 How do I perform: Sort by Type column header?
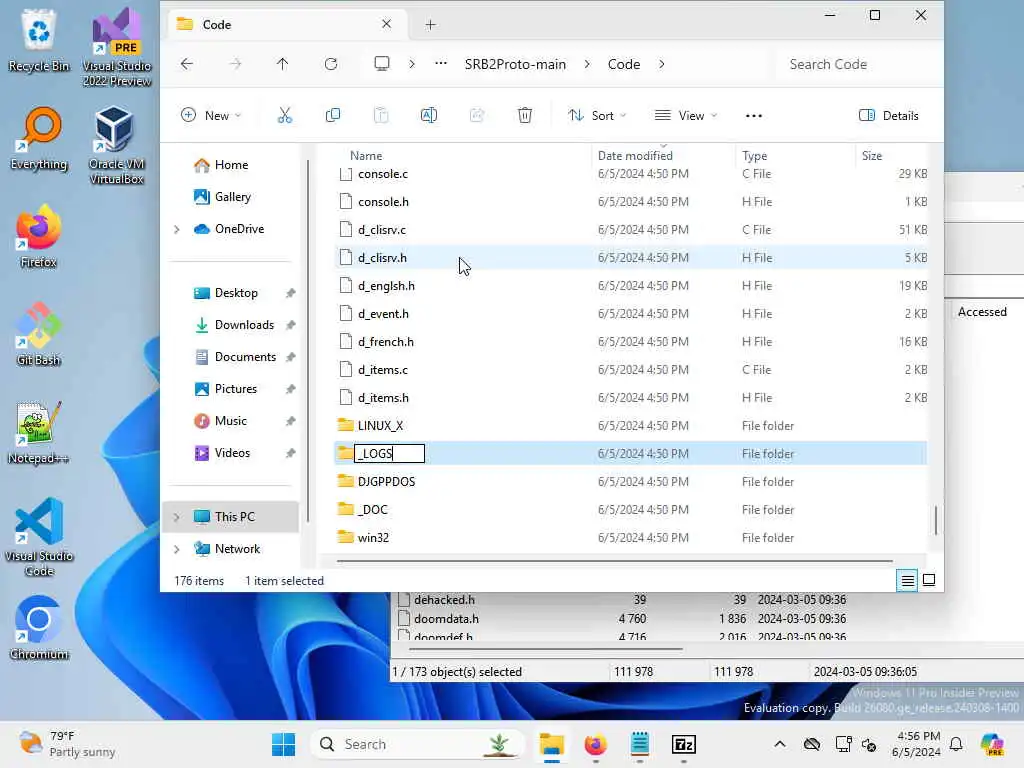tap(754, 155)
